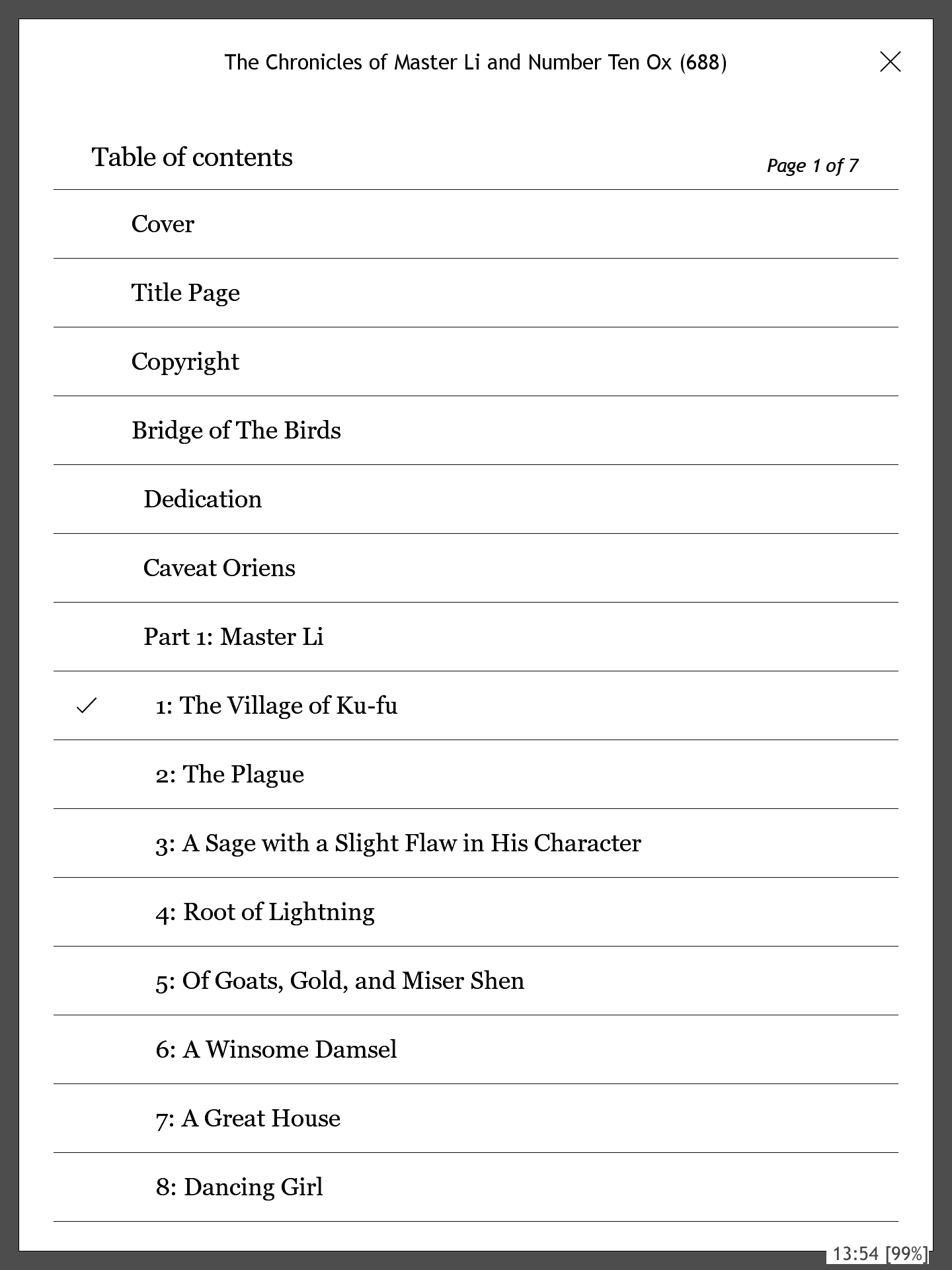Jump to chapter 2: The Plague

click(x=229, y=775)
